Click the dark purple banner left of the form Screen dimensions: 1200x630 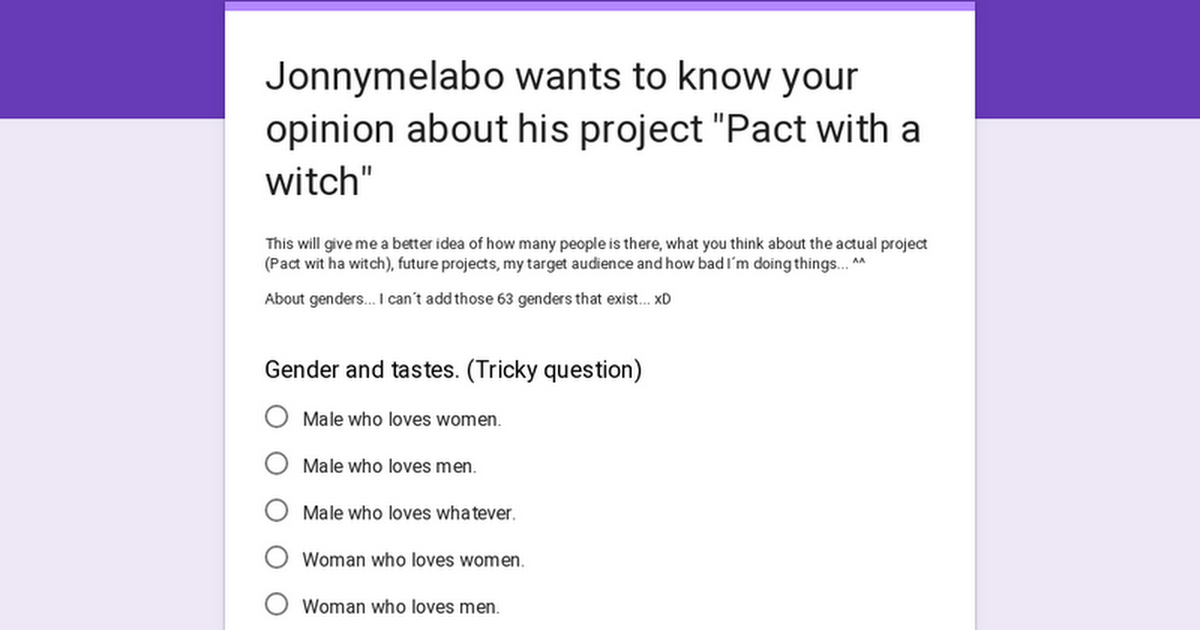pyautogui.click(x=112, y=59)
